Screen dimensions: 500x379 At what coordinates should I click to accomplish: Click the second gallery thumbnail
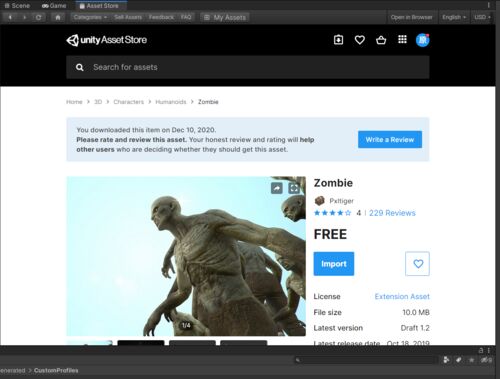pyautogui.click(x=141, y=343)
